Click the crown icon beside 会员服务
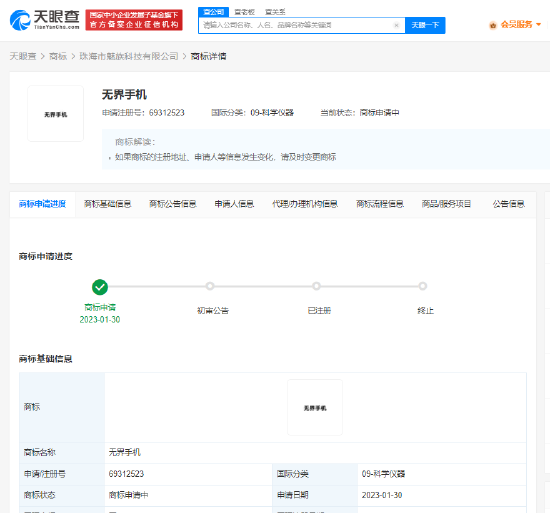Viewport: 550px width, 513px height. click(x=493, y=25)
